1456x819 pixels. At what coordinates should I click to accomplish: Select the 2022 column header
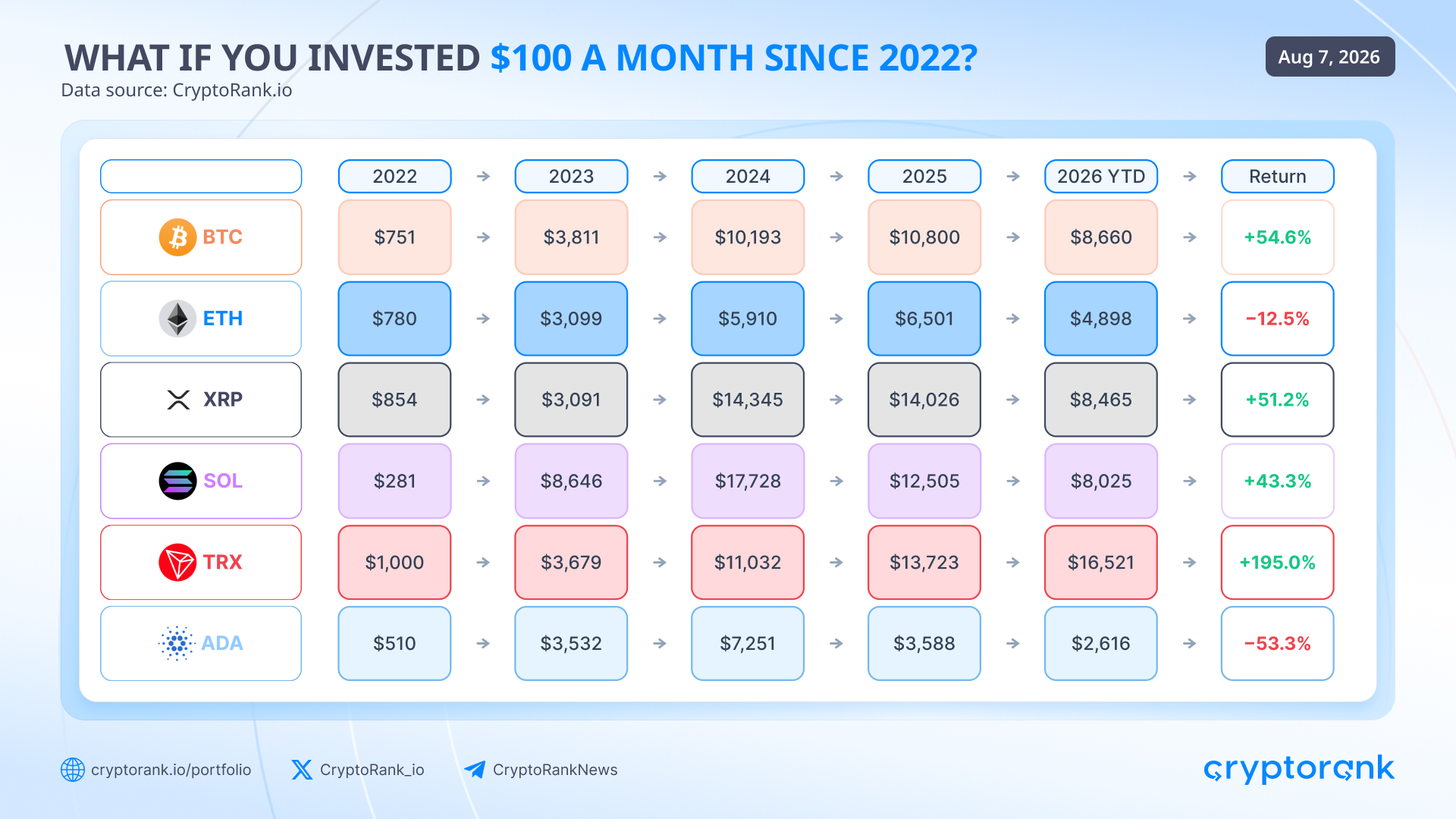(x=394, y=176)
